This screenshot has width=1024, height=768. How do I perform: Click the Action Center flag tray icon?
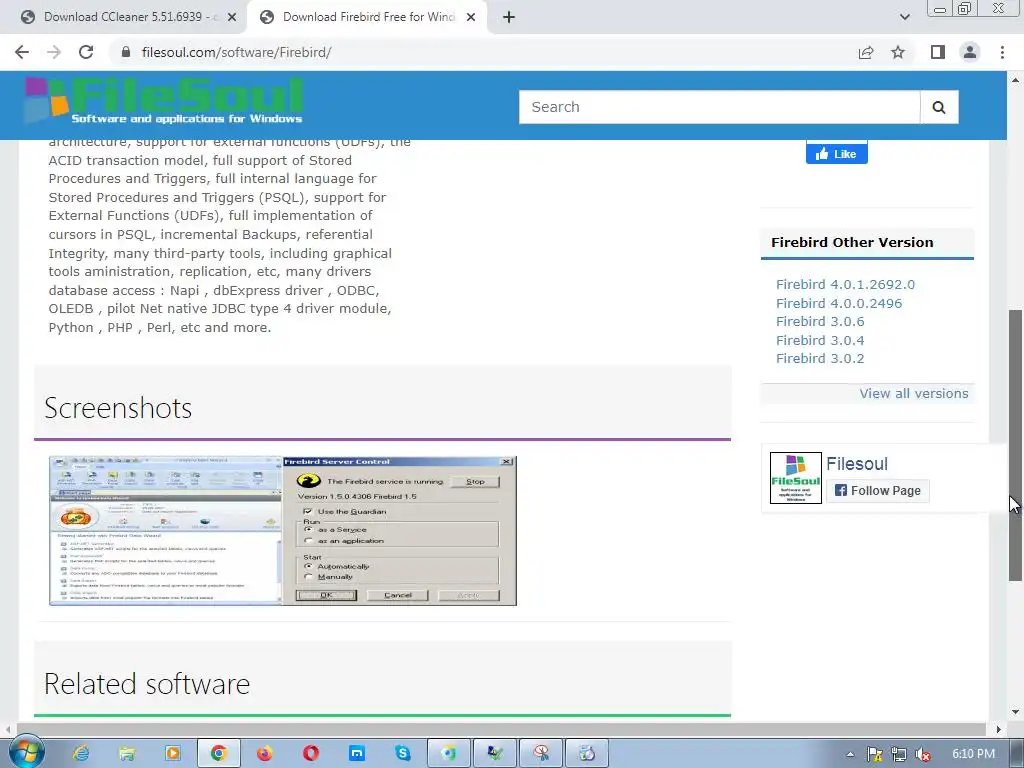click(874, 754)
